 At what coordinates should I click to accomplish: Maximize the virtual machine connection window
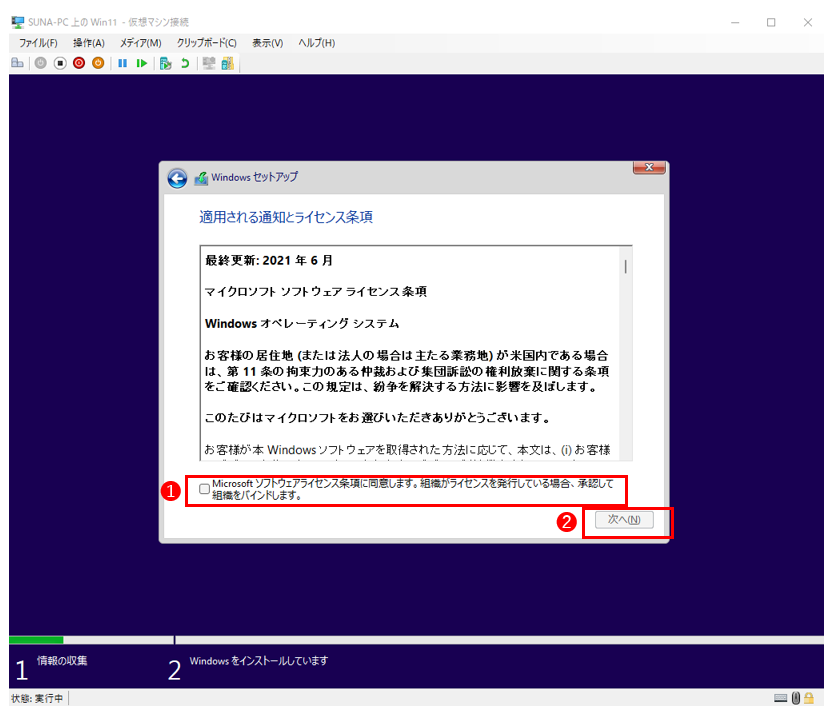(x=771, y=22)
